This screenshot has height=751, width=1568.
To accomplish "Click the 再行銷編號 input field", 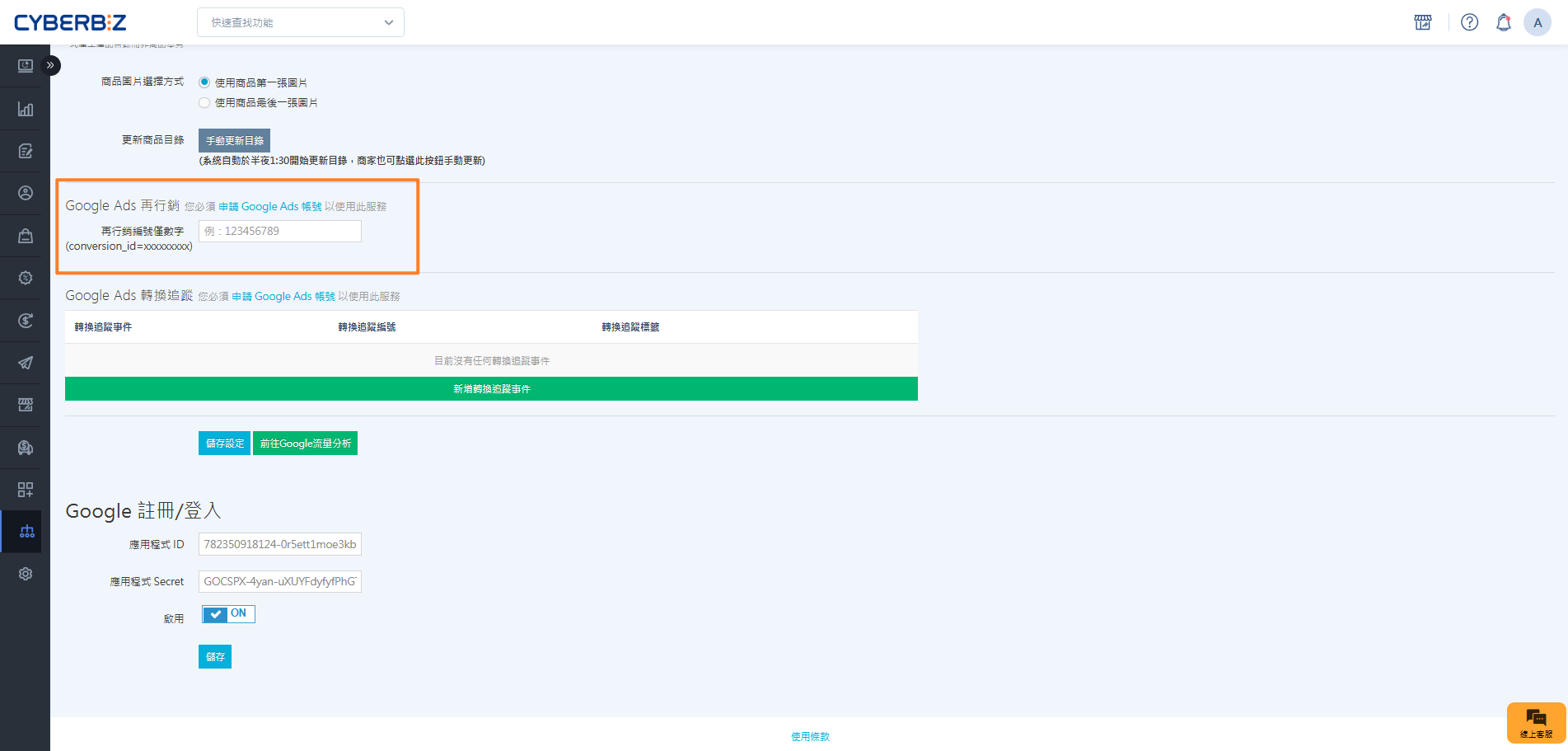I will (x=279, y=232).
